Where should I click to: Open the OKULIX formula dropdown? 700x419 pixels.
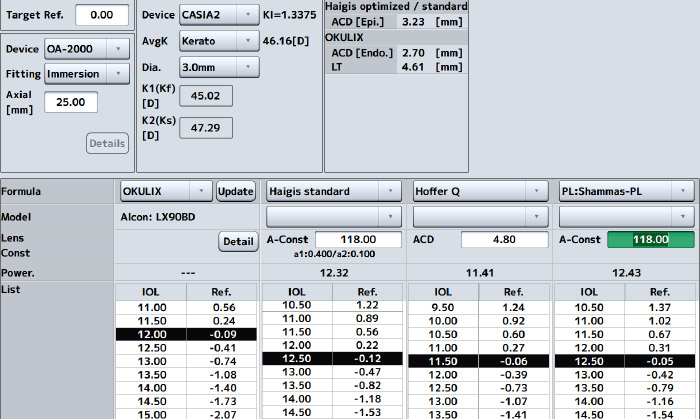pyautogui.click(x=166, y=191)
